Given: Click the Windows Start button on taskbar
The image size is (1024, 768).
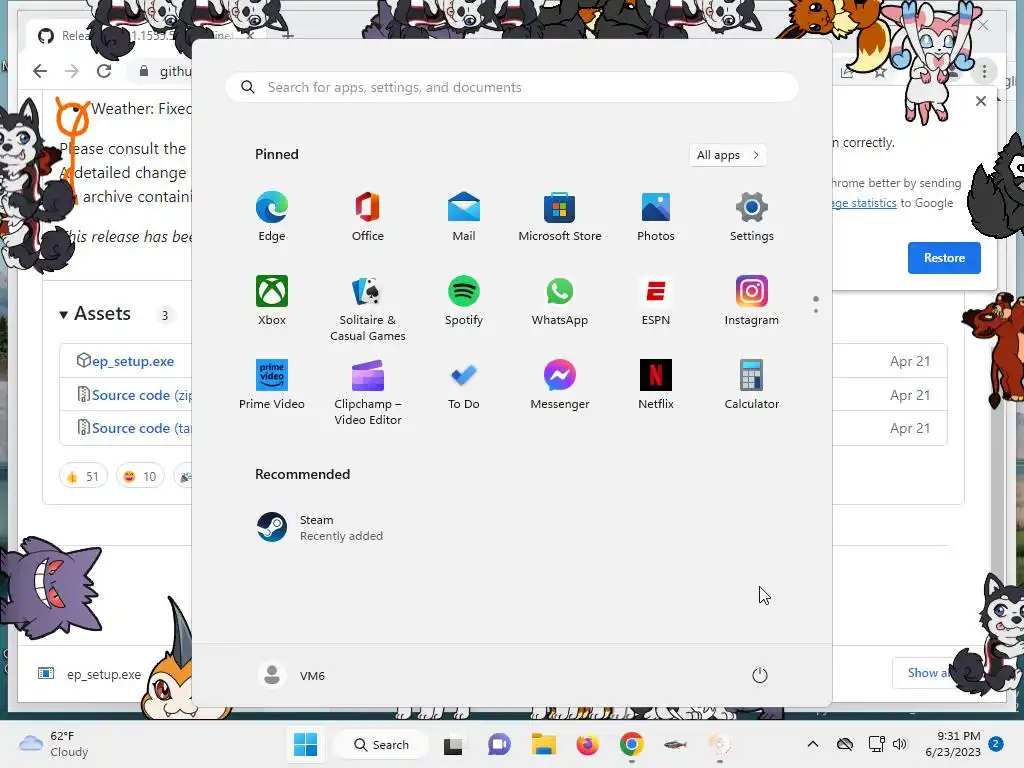Looking at the screenshot, I should pyautogui.click(x=305, y=744).
